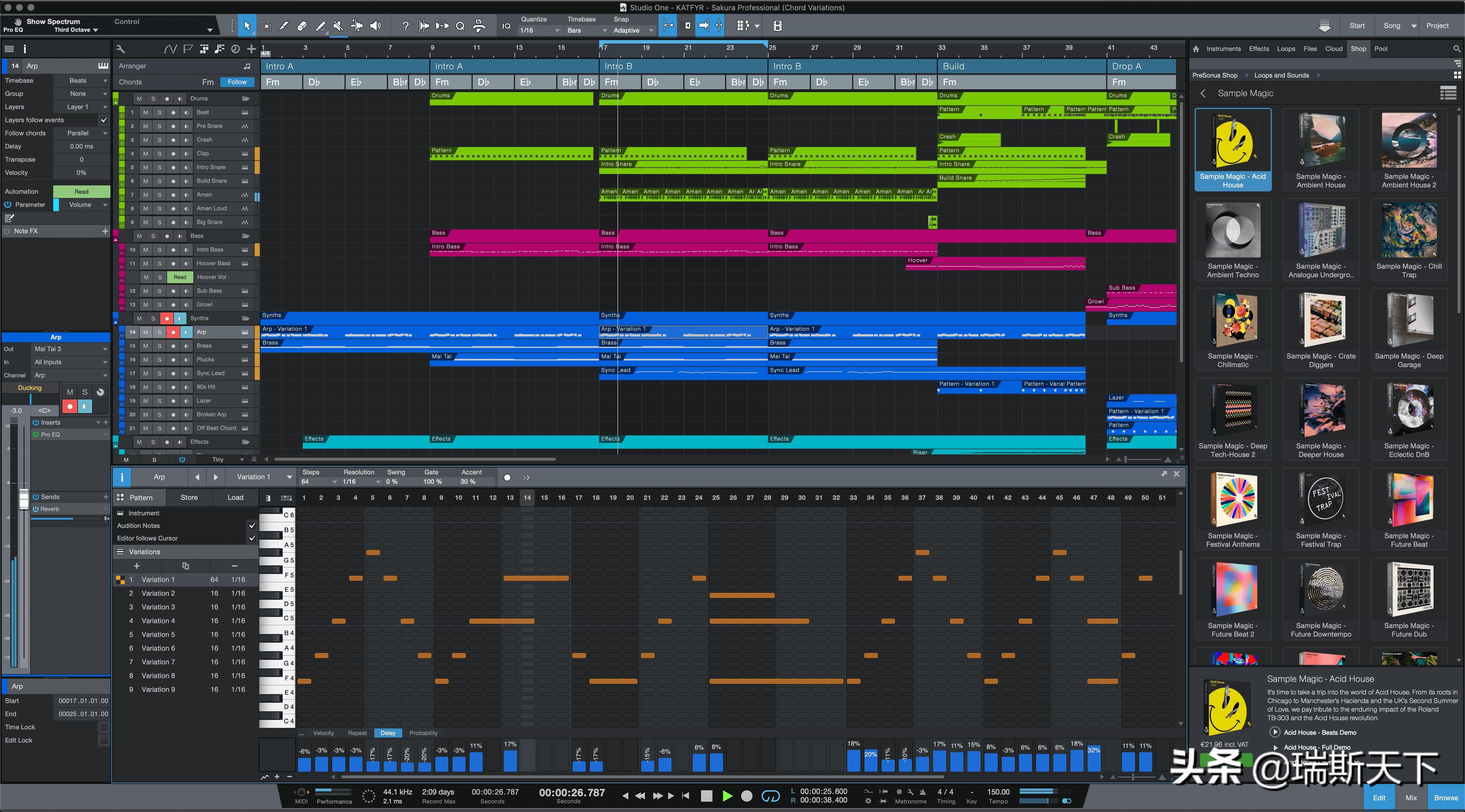Mute the Beat track
The height and width of the screenshot is (812, 1465).
click(x=146, y=113)
